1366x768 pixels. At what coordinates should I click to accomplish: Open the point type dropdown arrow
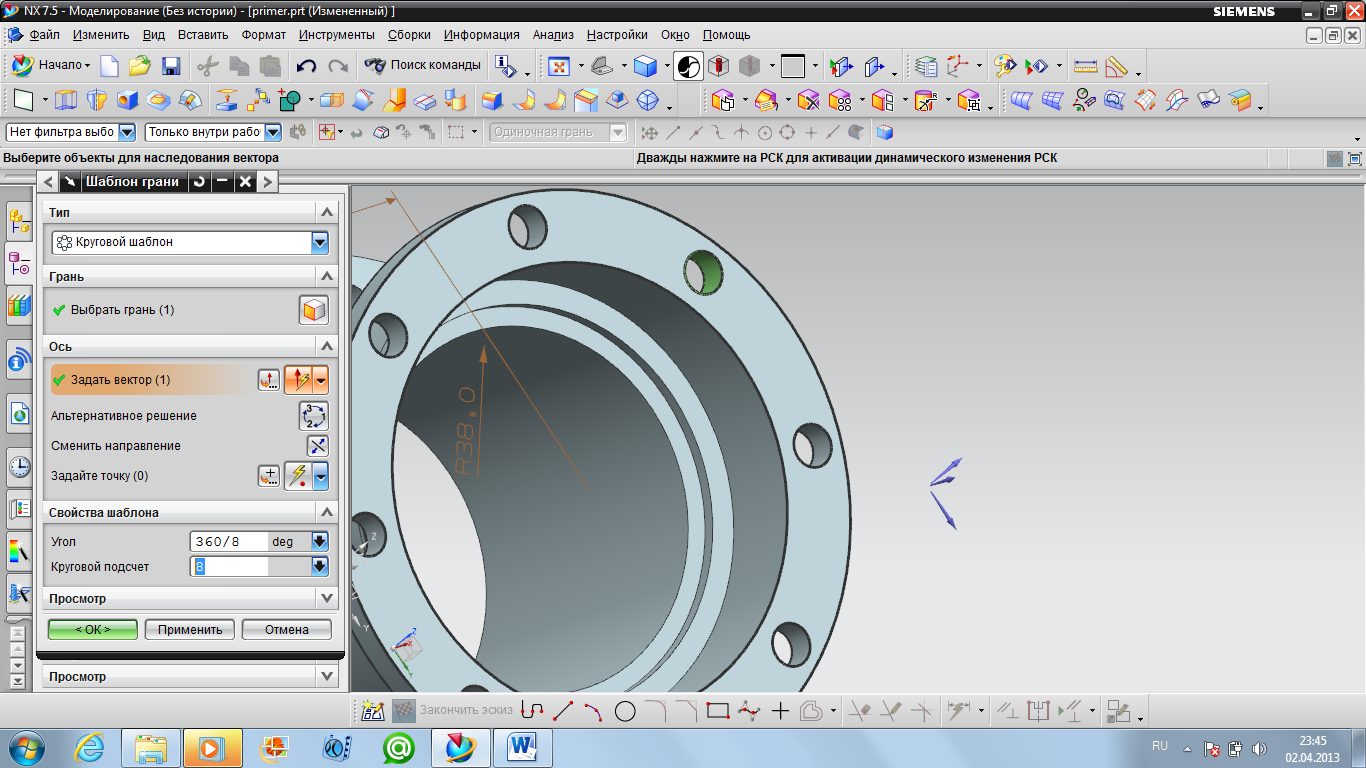[x=321, y=476]
